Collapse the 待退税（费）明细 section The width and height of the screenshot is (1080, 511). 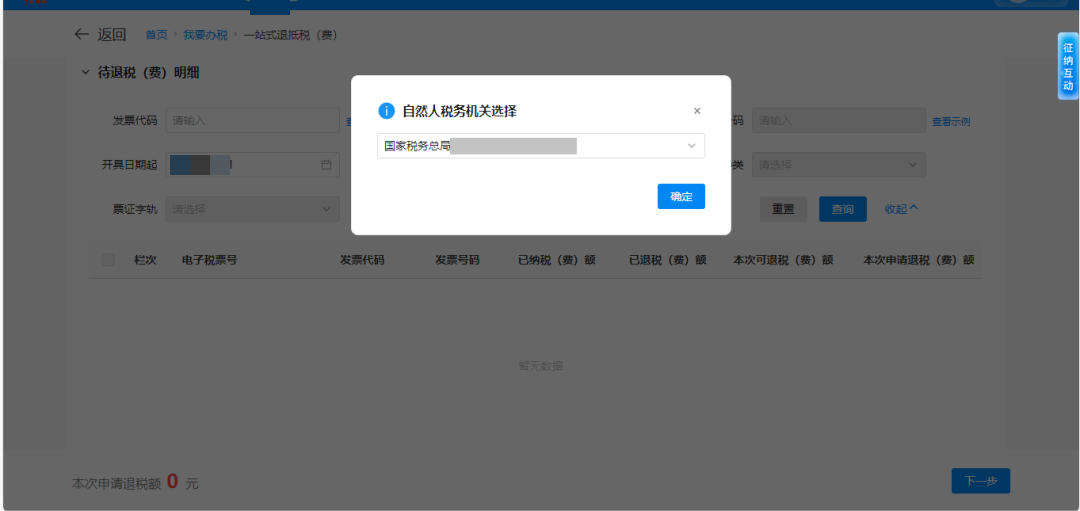tap(85, 72)
